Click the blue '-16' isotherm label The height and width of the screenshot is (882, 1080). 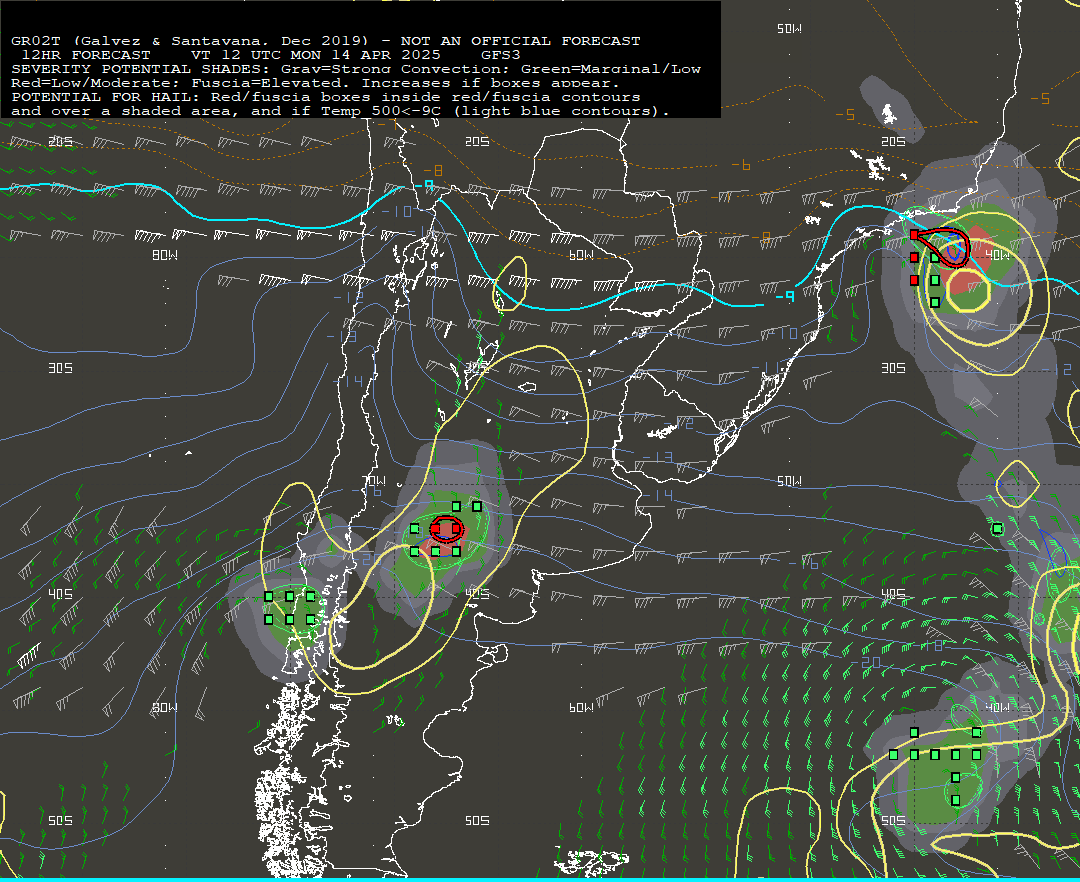point(804,564)
